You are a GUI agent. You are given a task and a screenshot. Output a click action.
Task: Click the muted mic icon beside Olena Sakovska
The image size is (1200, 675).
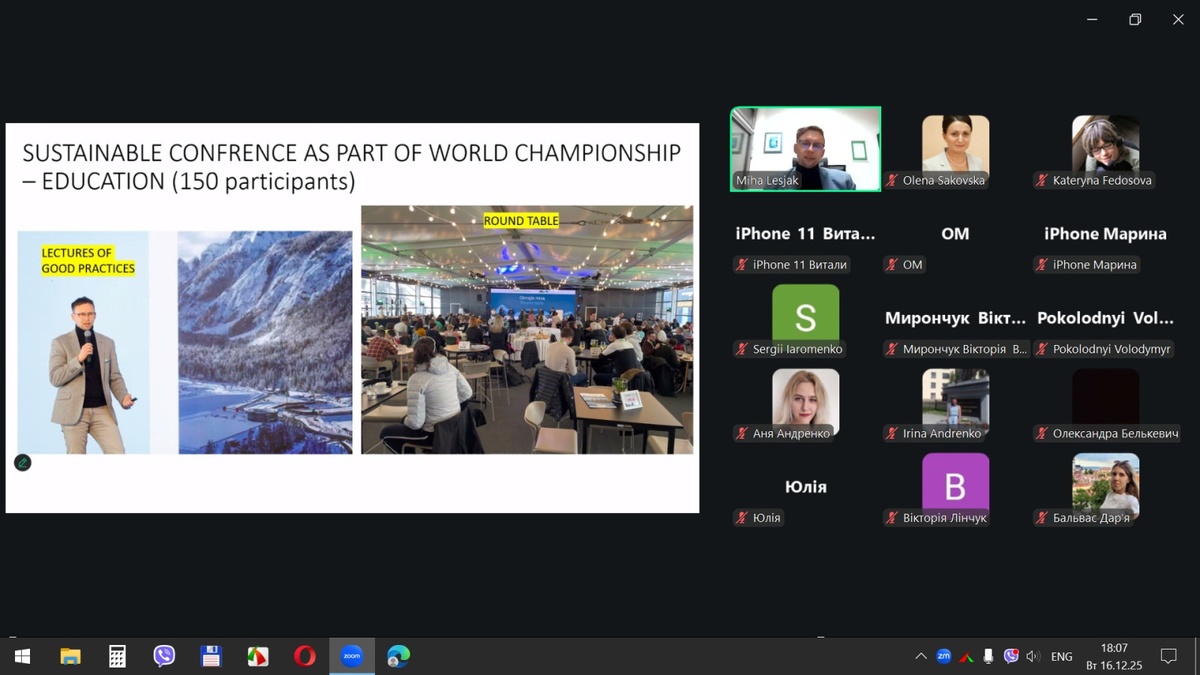click(x=891, y=181)
